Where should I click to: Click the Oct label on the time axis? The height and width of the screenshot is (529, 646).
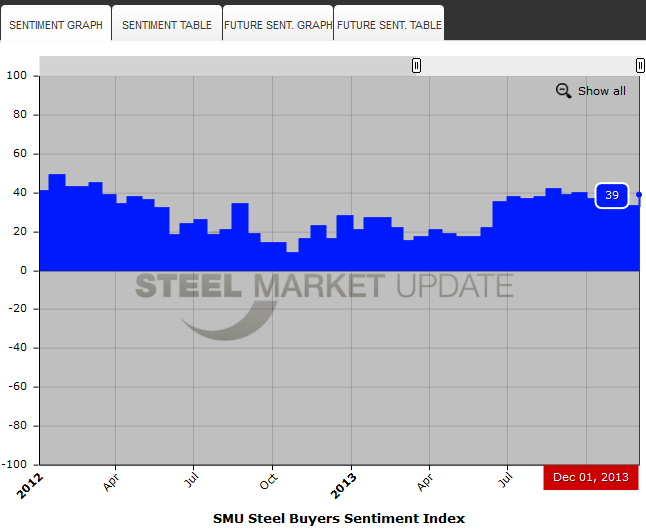pos(268,480)
